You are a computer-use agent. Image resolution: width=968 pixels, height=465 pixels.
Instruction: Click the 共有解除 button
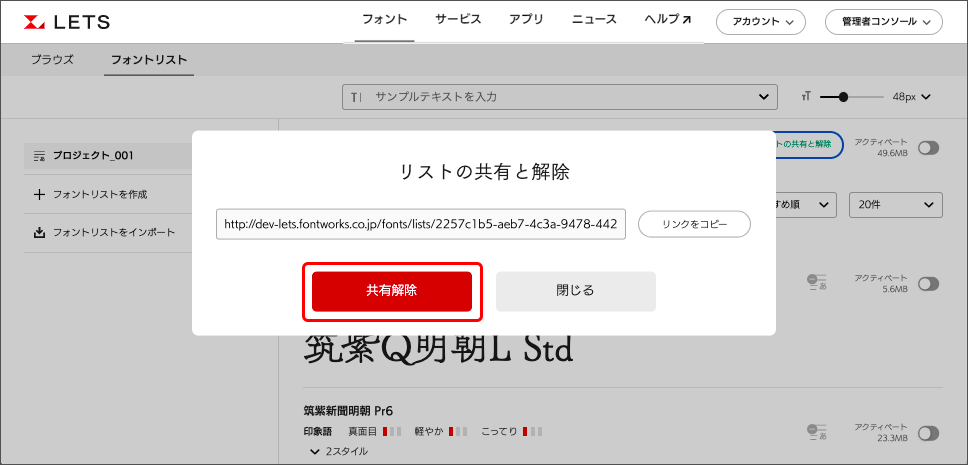pos(392,291)
